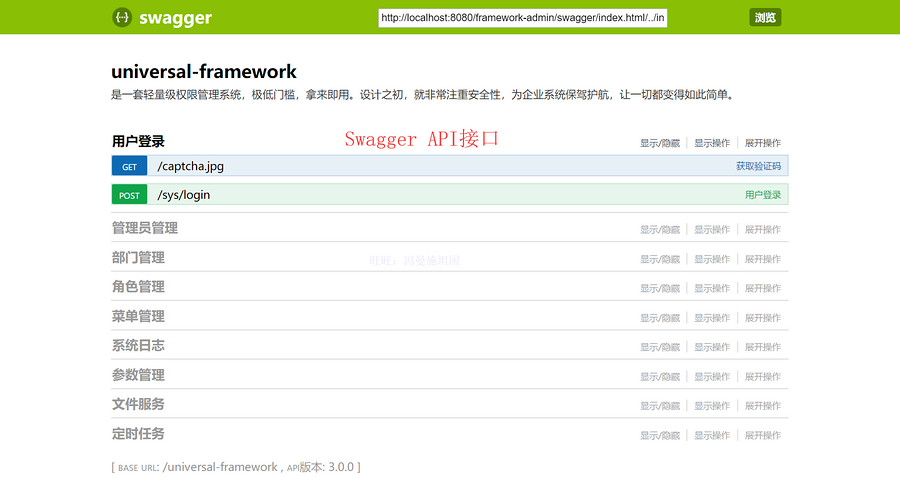Click 显示/隐藏 for 定时任务
The image size is (900, 478).
pyautogui.click(x=660, y=436)
